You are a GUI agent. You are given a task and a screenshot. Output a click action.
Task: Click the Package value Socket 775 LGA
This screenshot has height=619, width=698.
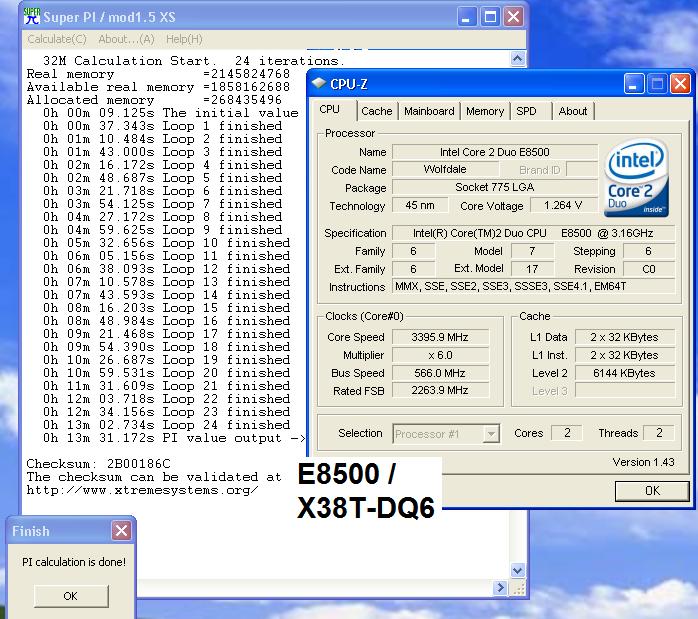(x=495, y=187)
